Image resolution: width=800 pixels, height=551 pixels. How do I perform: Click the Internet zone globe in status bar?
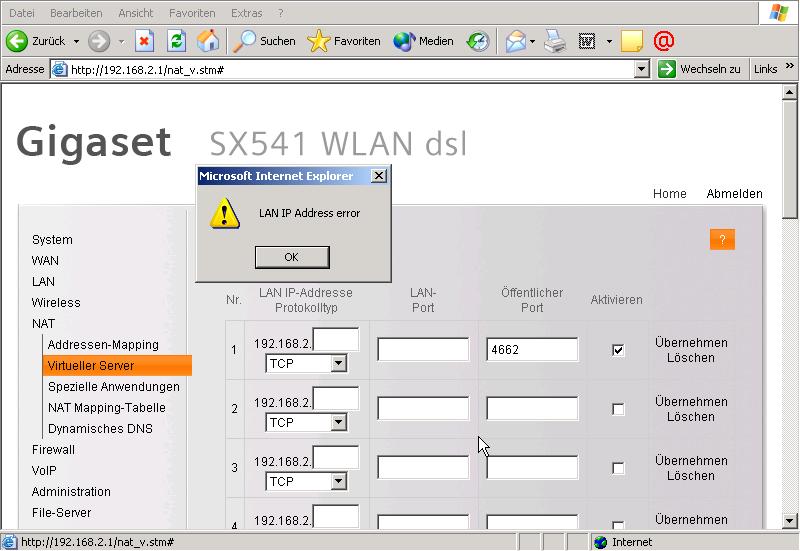[x=601, y=542]
